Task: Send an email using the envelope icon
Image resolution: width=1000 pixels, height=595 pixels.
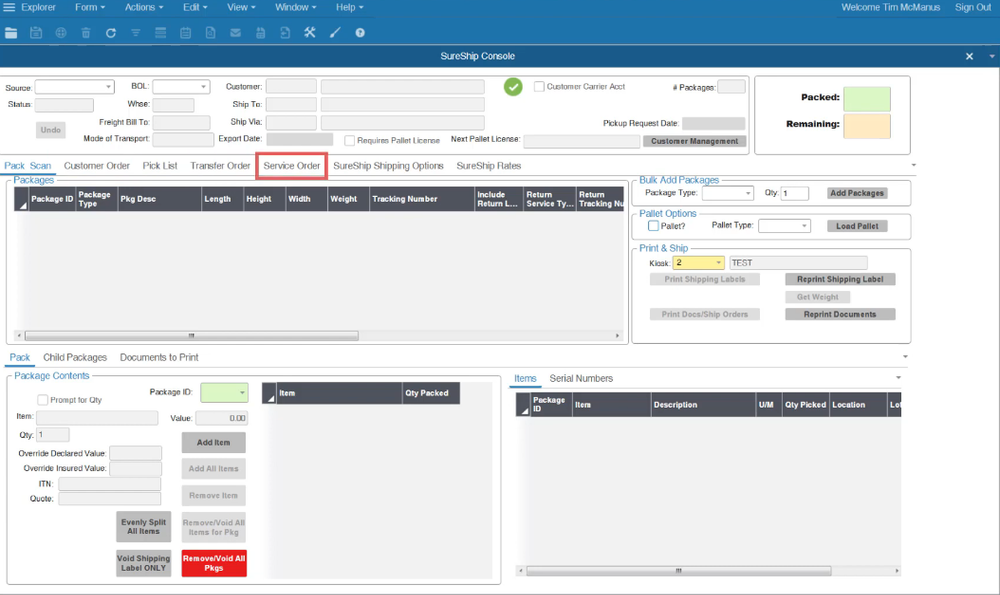Action: (x=235, y=32)
